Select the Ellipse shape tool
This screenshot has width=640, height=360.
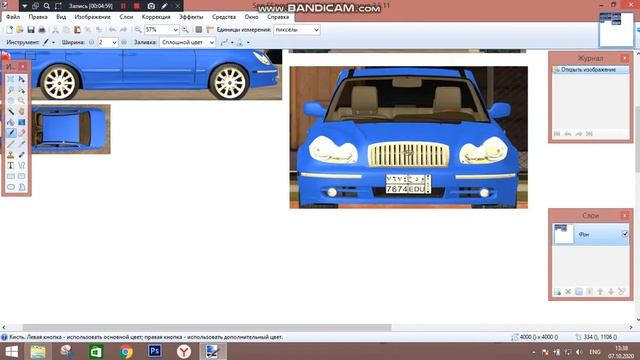point(11,187)
